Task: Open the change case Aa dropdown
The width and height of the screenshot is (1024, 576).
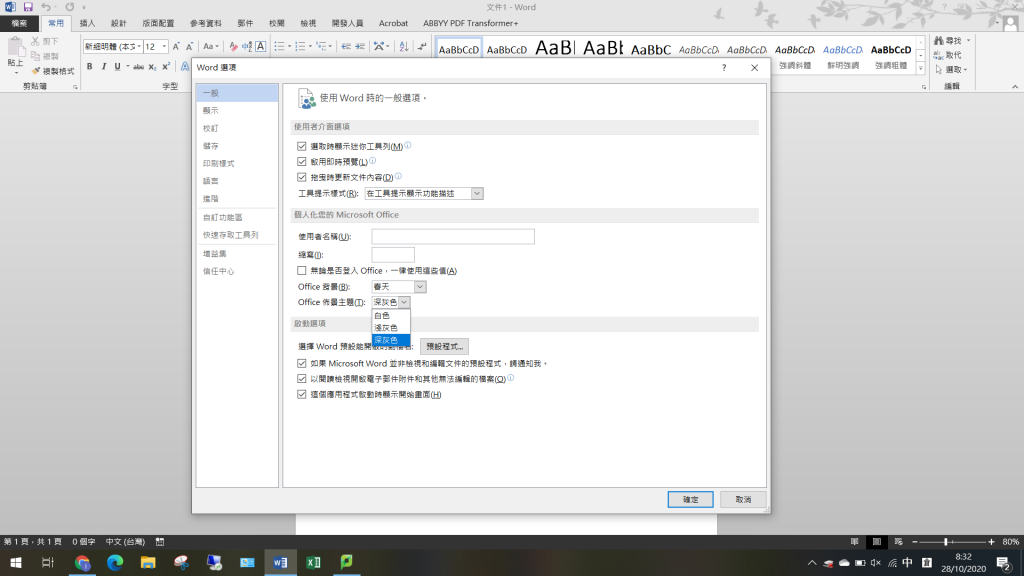Action: click(x=210, y=46)
